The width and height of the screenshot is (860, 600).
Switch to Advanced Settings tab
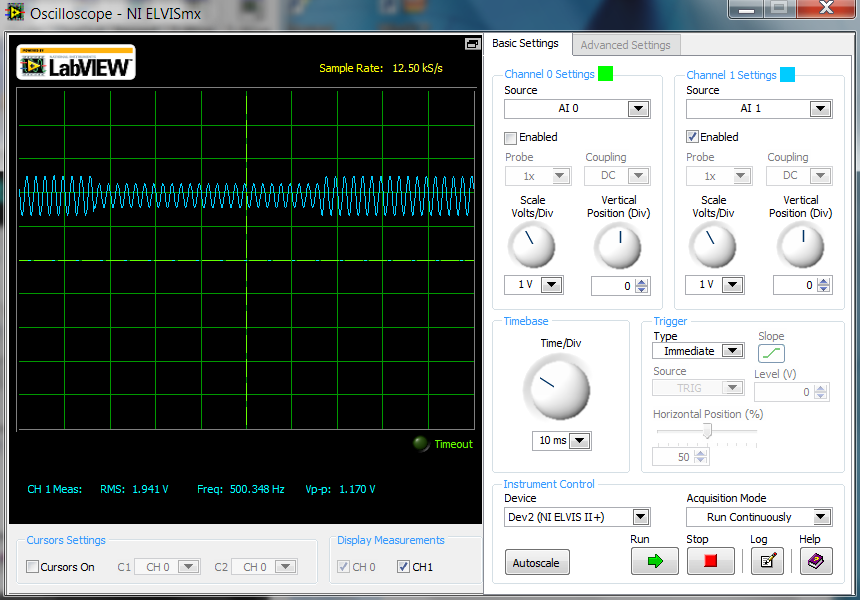coord(625,45)
